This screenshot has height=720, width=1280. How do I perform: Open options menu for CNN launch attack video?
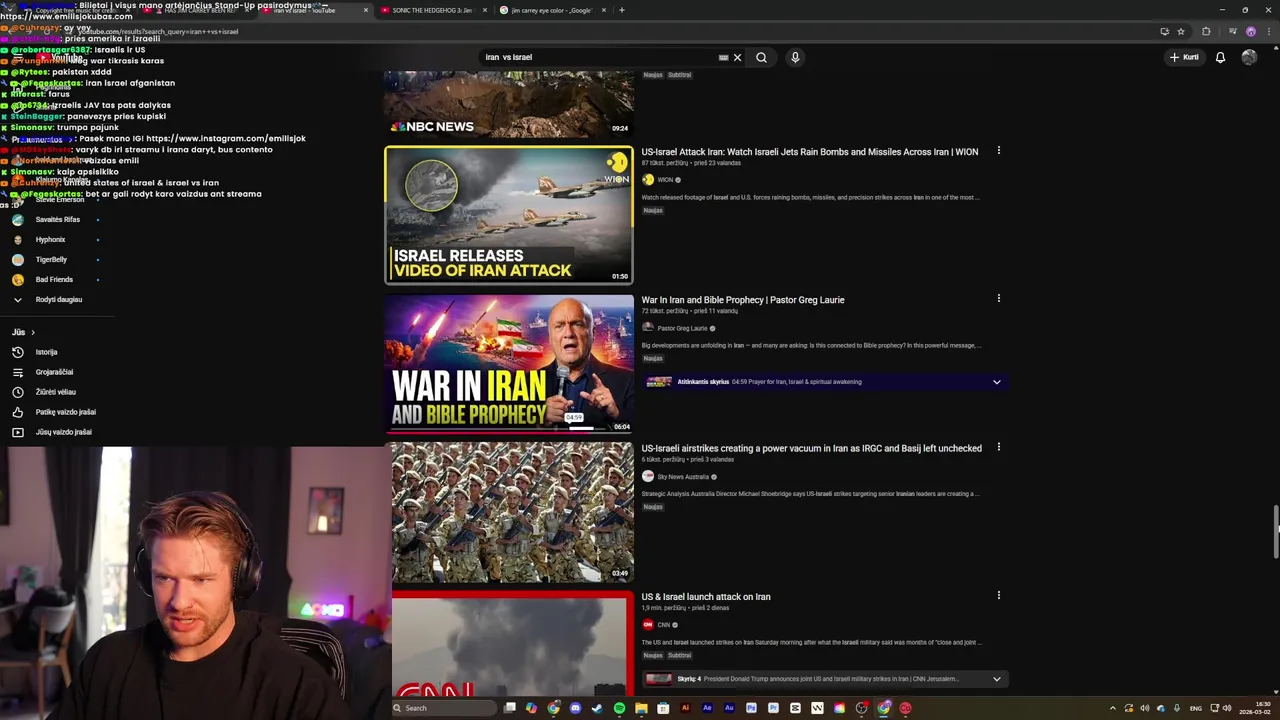998,595
